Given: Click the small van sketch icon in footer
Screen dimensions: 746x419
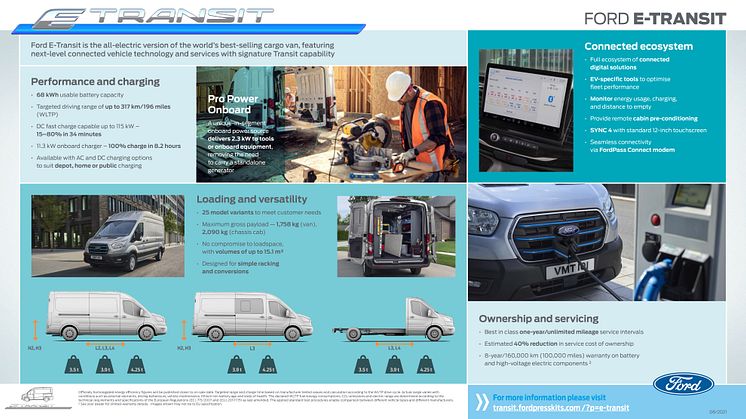Looking at the screenshot, I should (x=37, y=396).
